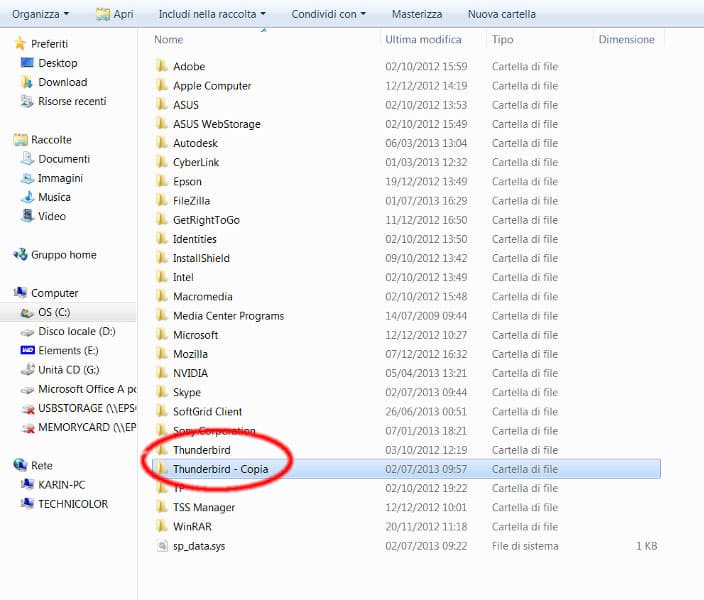Open the Download folder icon in sidebar

point(27,82)
